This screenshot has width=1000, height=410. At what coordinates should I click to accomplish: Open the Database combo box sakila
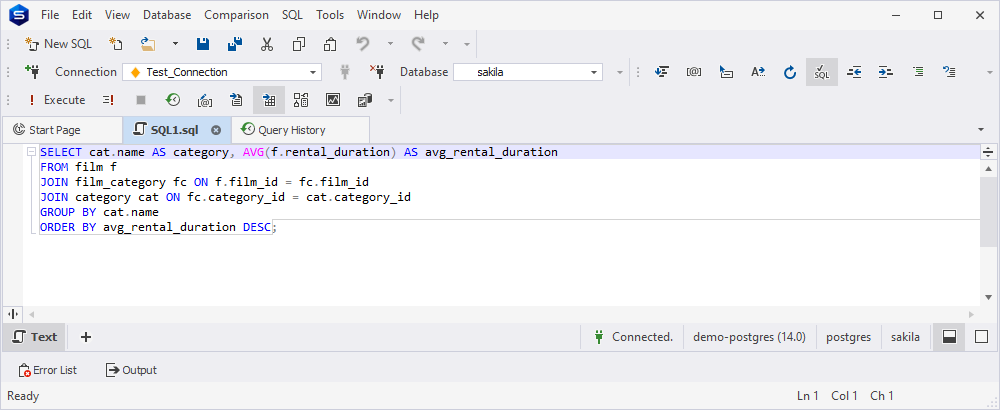point(528,72)
